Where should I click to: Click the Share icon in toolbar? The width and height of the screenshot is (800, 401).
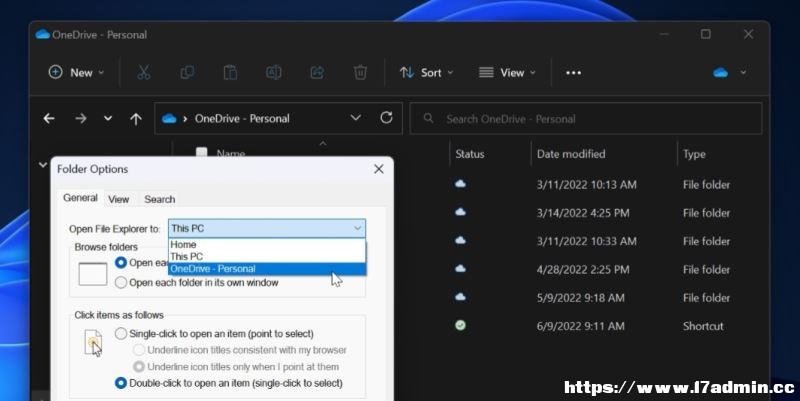point(317,72)
